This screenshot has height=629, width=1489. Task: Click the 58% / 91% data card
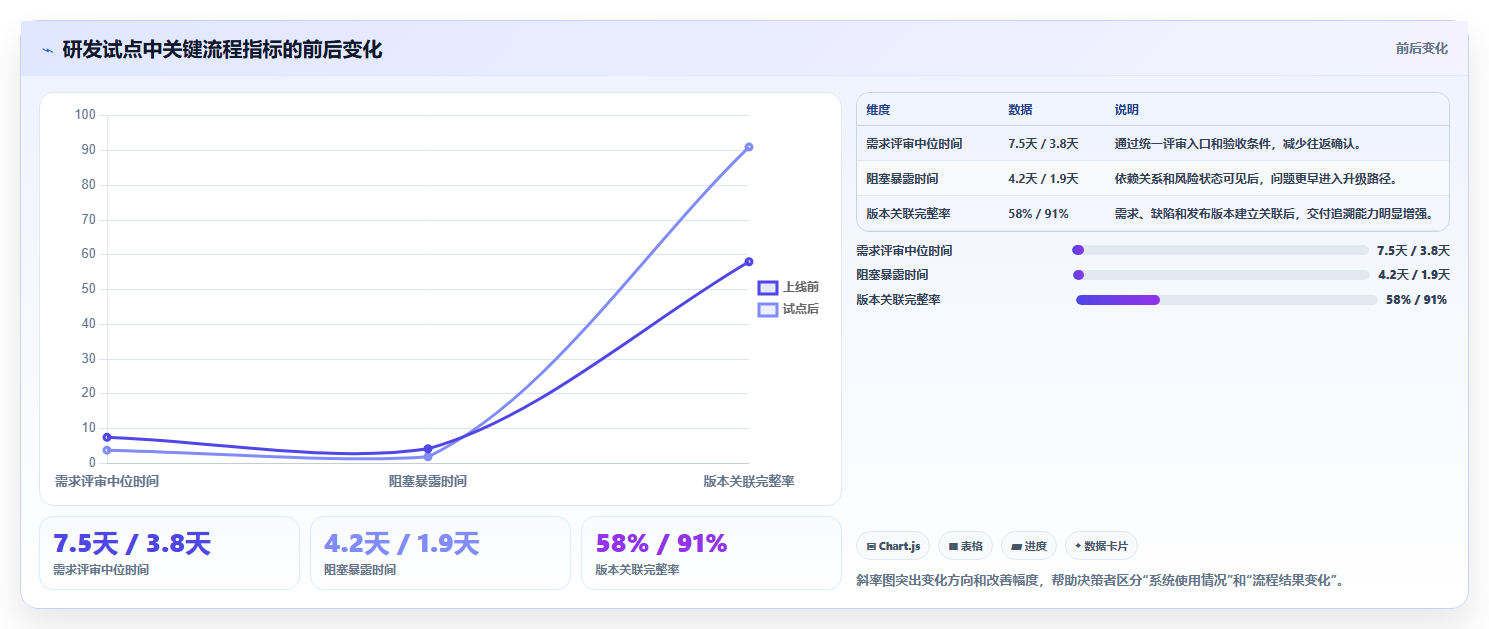pyautogui.click(x=711, y=553)
